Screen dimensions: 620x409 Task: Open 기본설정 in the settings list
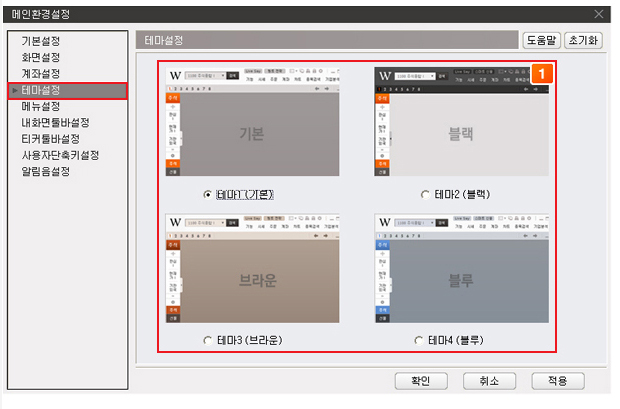[41, 42]
